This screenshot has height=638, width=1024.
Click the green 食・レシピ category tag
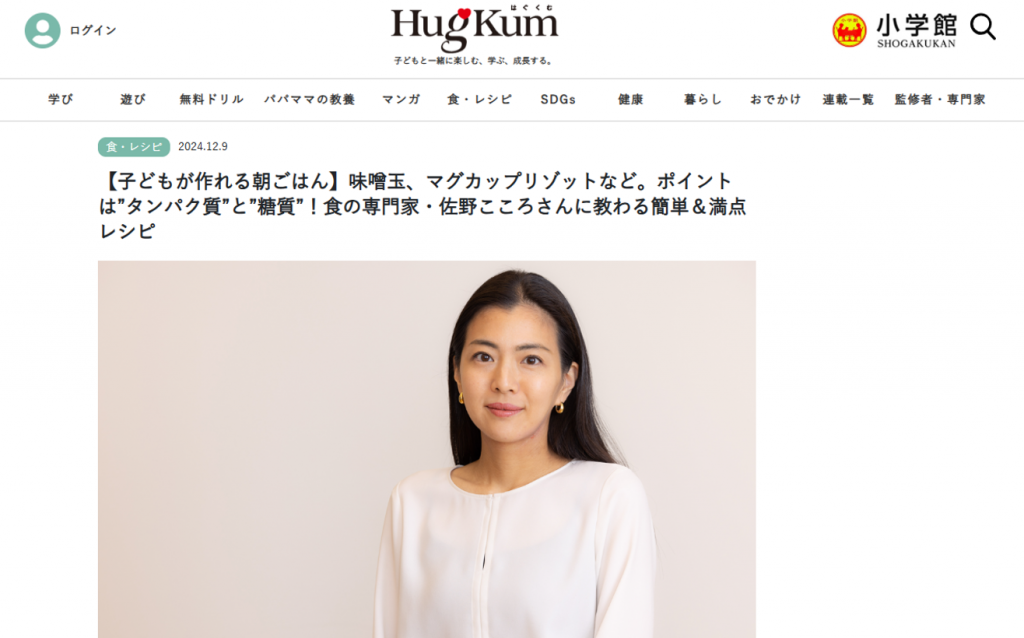[x=134, y=147]
